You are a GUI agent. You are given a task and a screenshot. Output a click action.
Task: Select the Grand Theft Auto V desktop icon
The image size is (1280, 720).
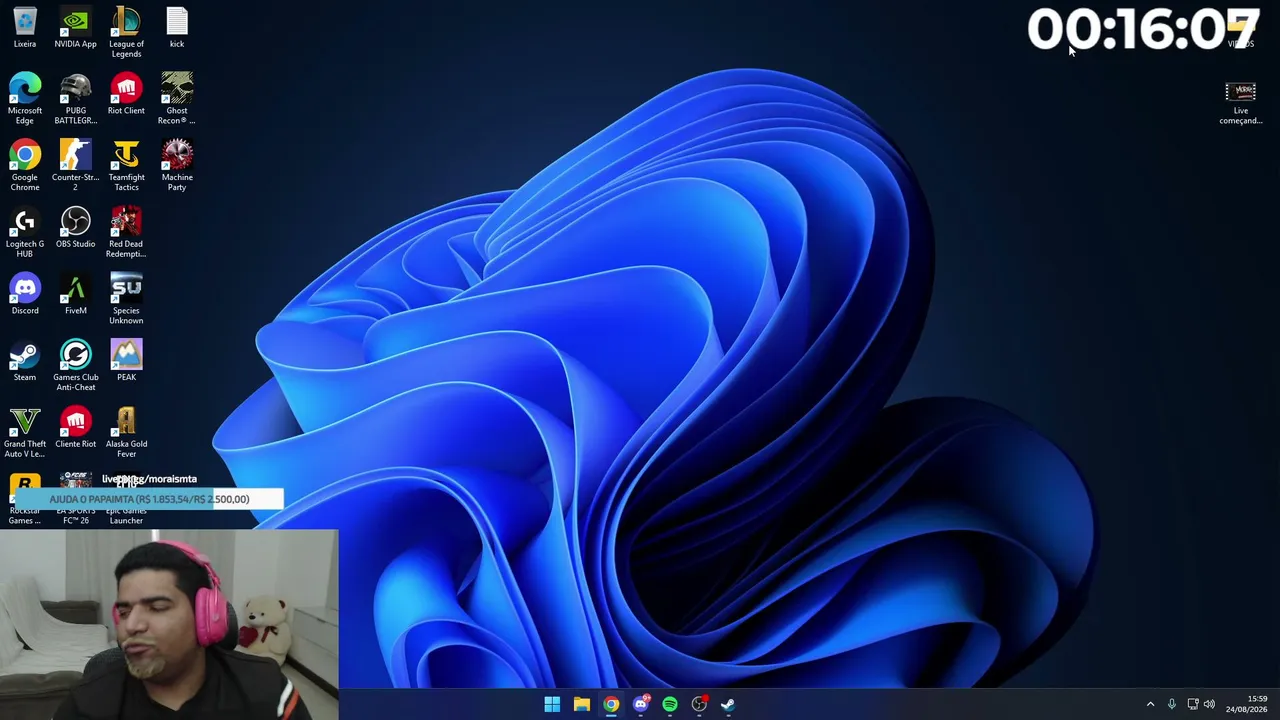[x=25, y=433]
